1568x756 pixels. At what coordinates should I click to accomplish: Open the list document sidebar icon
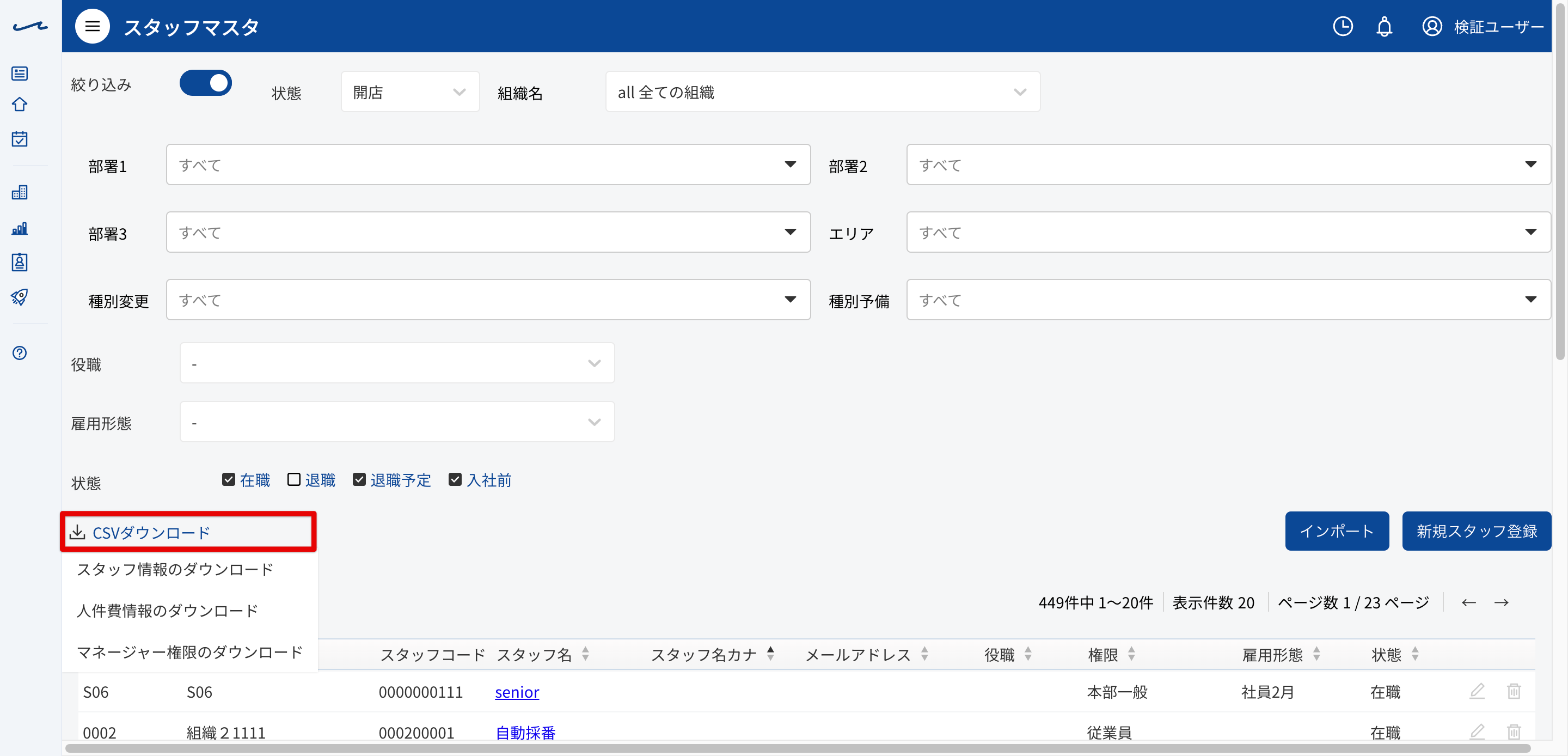pyautogui.click(x=20, y=73)
